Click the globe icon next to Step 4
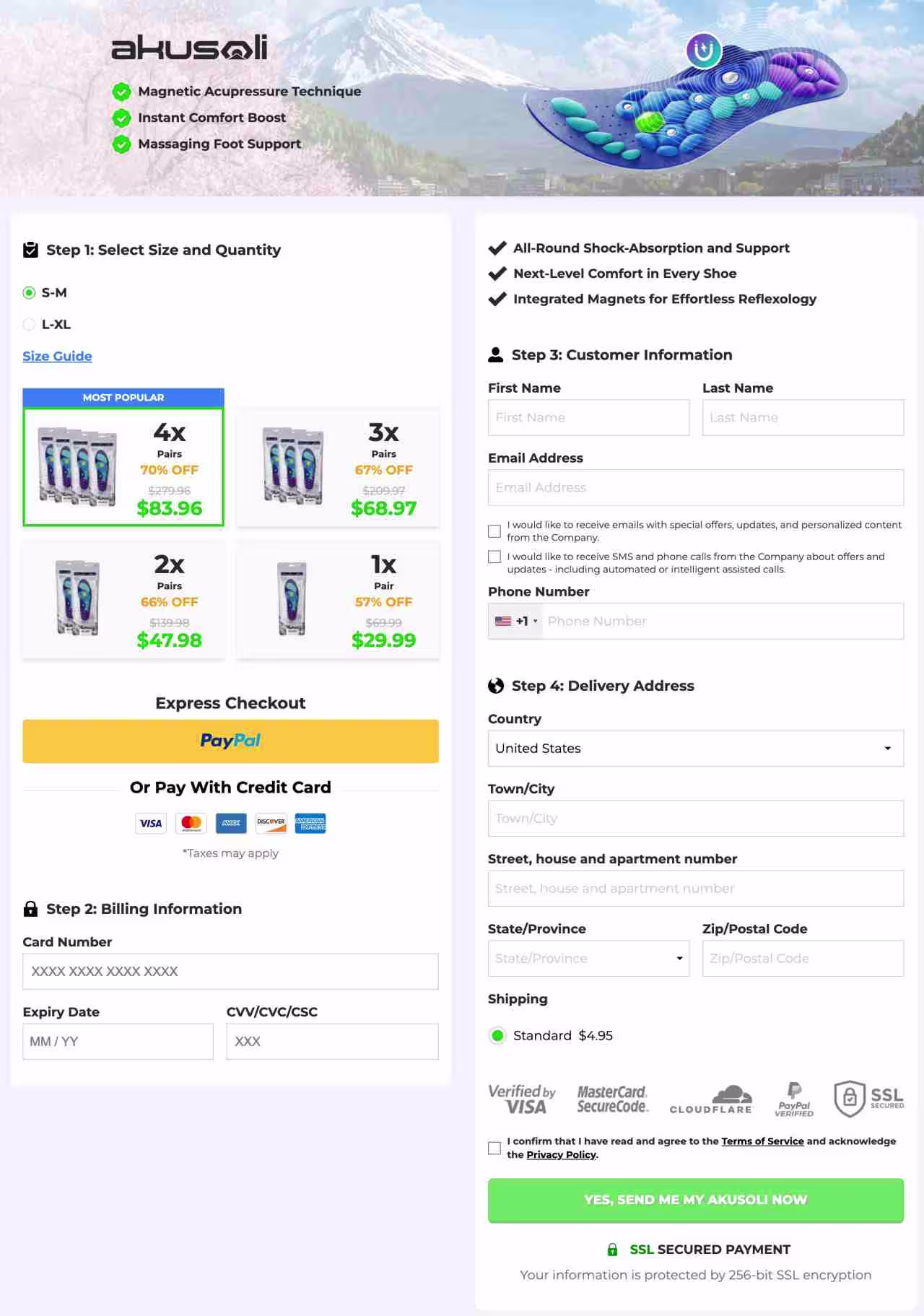Viewport: 924px width, 1316px height. pos(496,686)
